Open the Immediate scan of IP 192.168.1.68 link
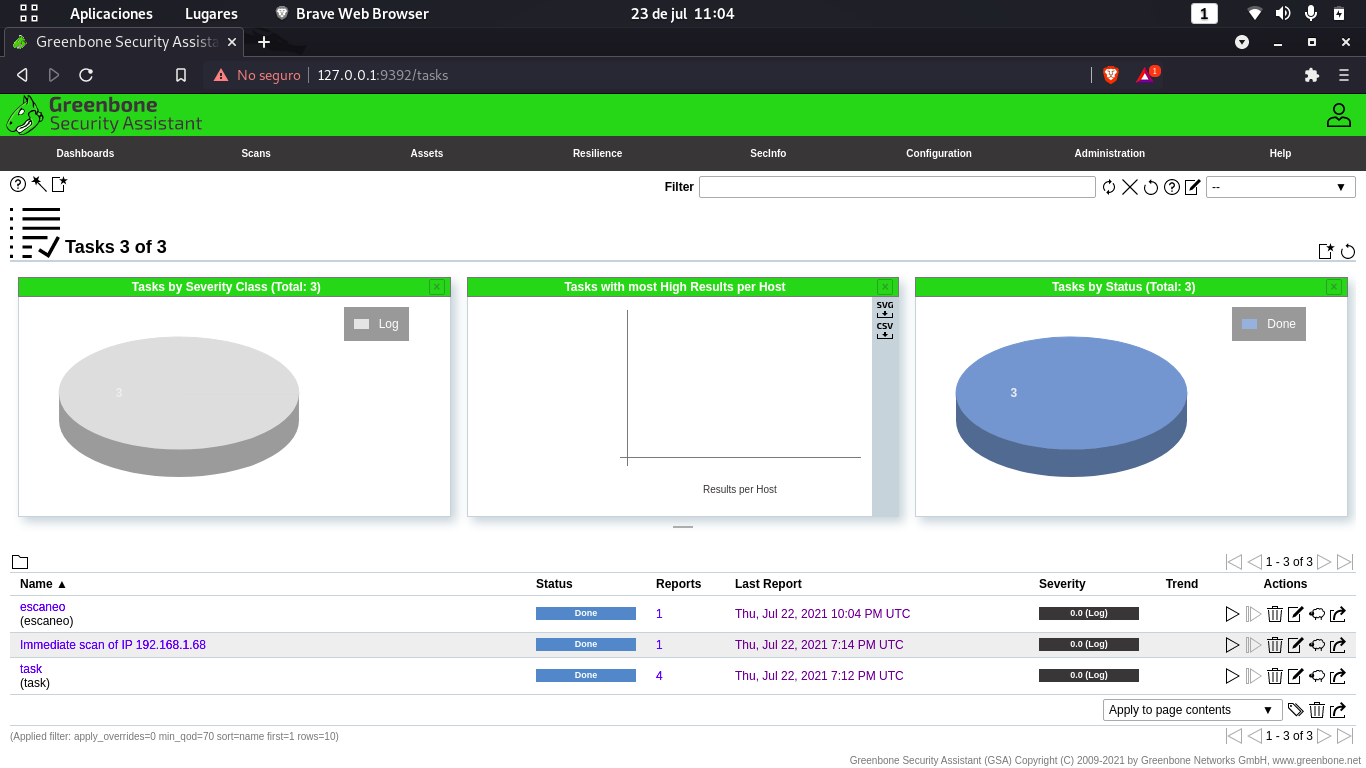This screenshot has height=768, width=1366. tap(113, 645)
